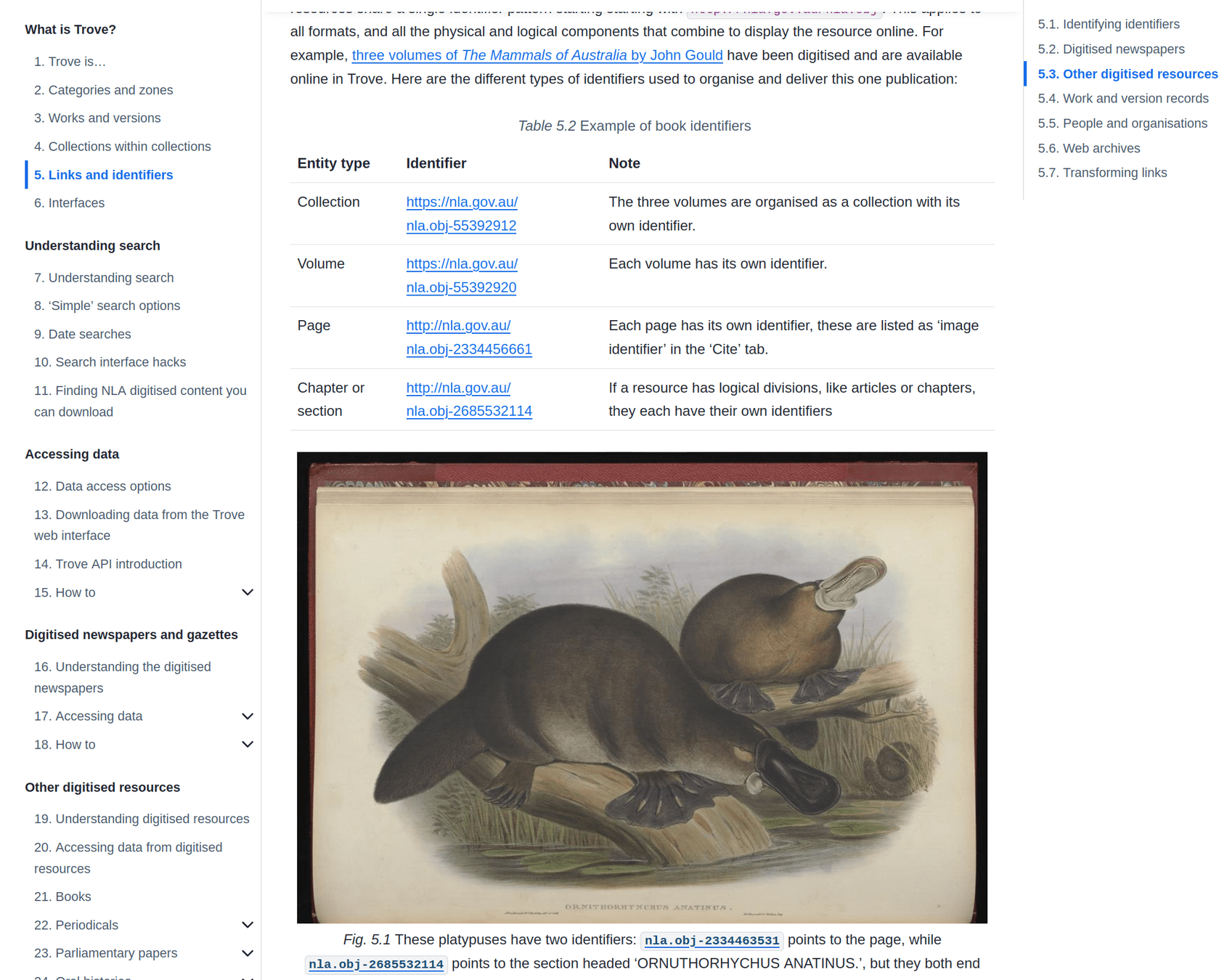Click 'Other digitised resources' sidebar heading
The image size is (1227, 980).
click(x=102, y=788)
